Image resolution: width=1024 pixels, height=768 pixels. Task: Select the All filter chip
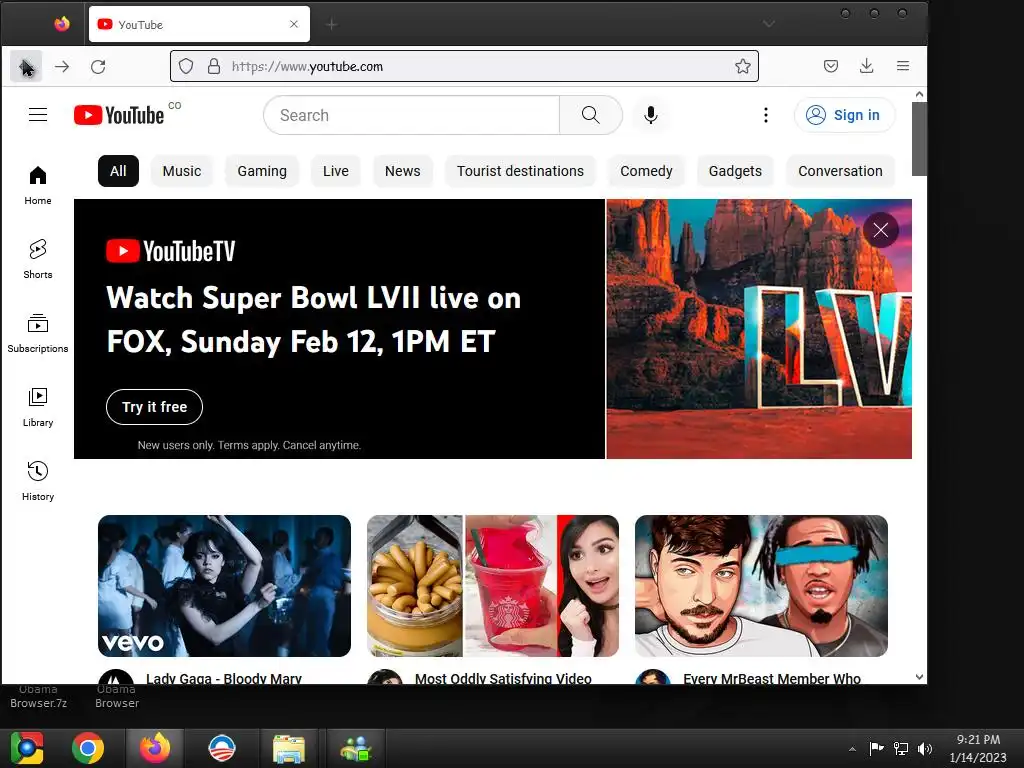118,171
